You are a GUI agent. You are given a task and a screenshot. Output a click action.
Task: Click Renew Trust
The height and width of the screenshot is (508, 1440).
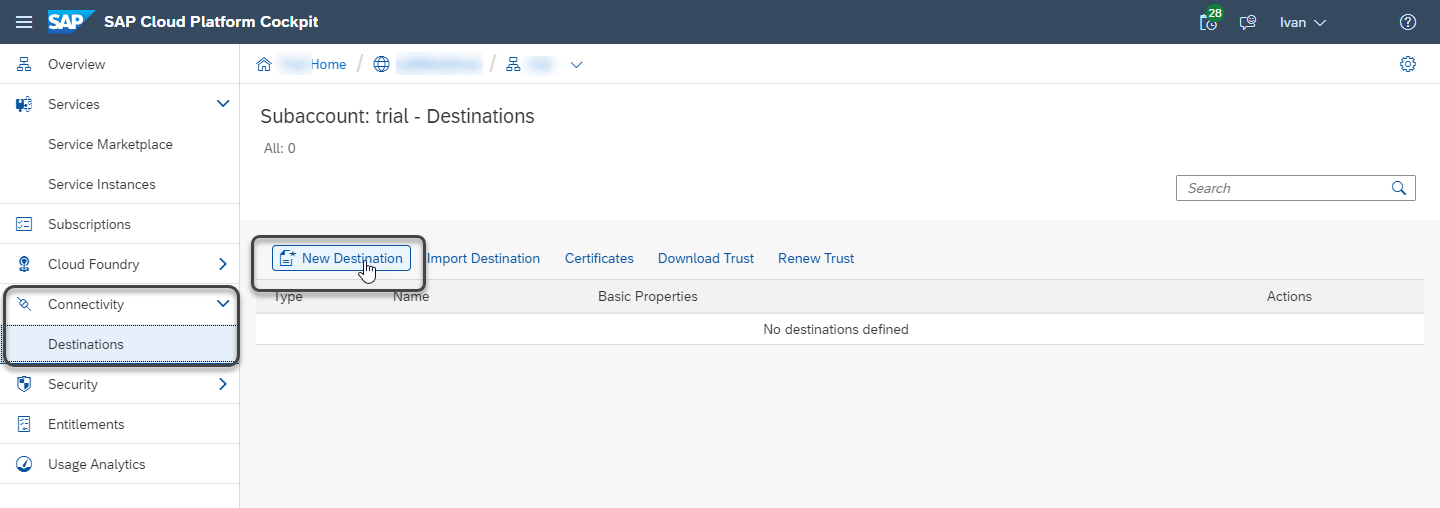(x=816, y=258)
